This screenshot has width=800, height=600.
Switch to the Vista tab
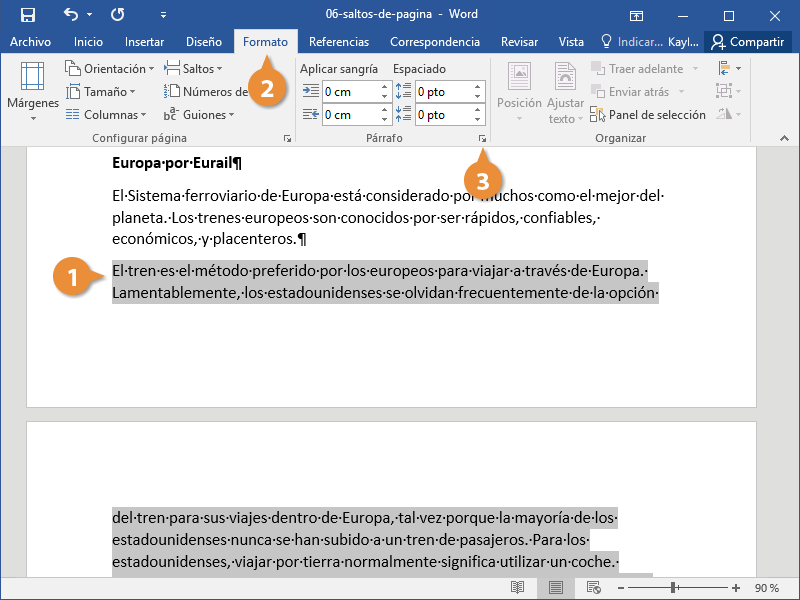click(x=571, y=42)
